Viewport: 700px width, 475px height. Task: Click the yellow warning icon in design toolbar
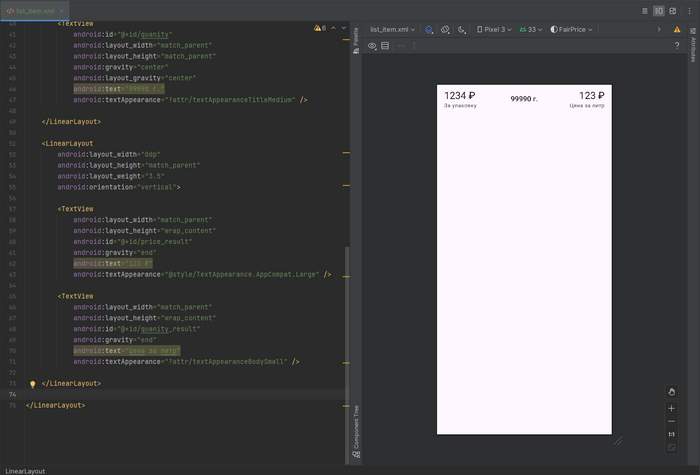[677, 30]
